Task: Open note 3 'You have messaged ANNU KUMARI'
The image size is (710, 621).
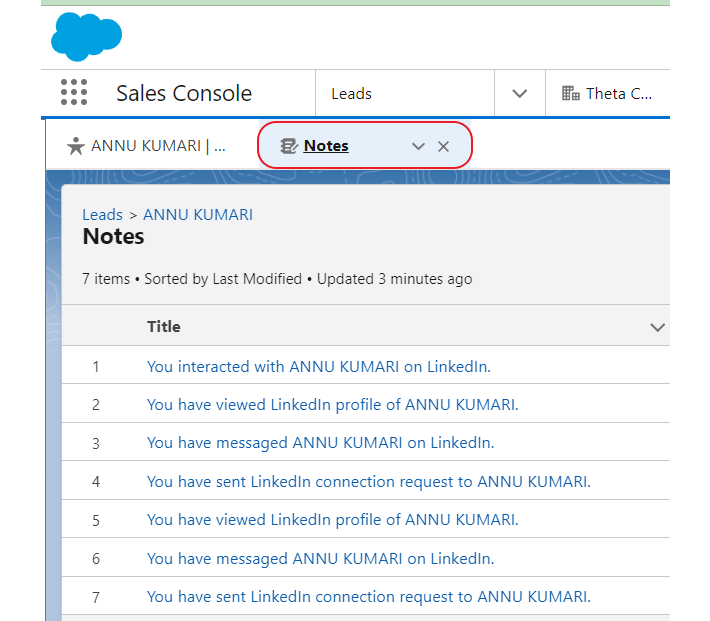Action: coord(321,443)
